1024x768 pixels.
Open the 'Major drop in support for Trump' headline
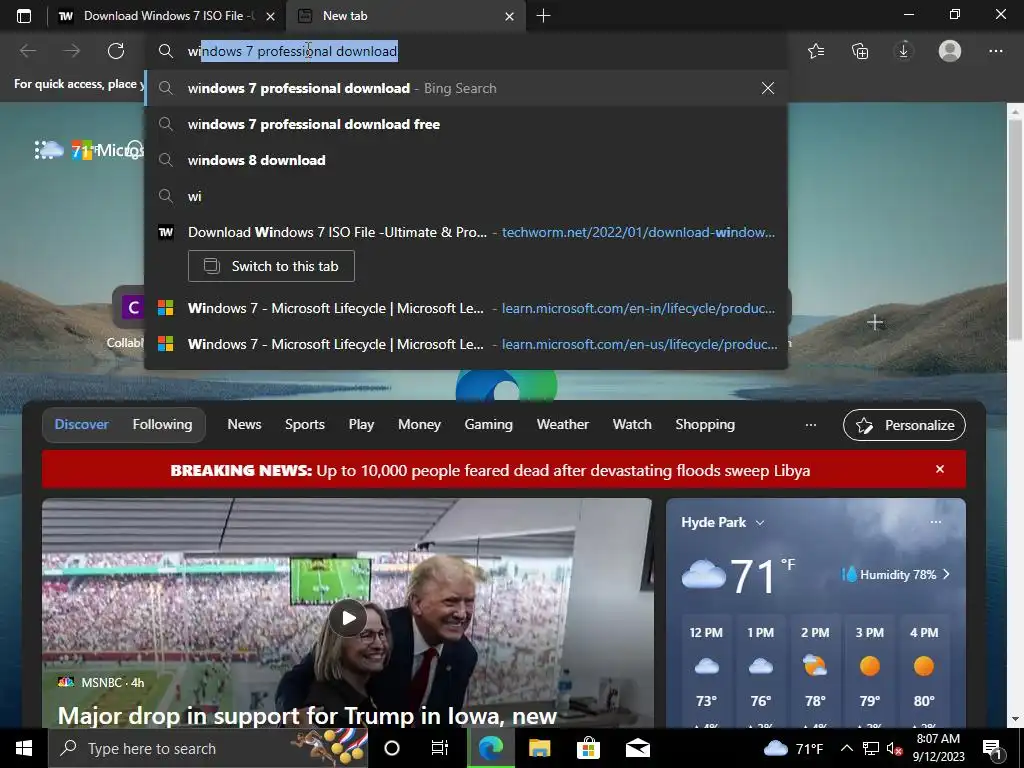[x=307, y=716]
